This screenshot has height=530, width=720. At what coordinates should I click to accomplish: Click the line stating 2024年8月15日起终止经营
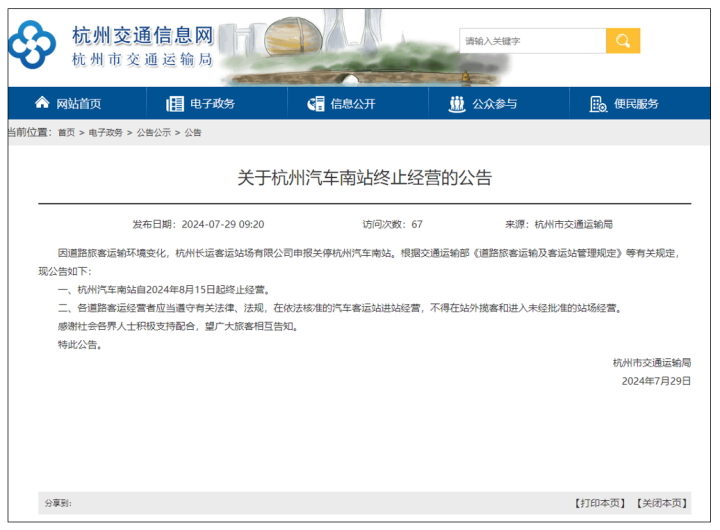click(x=163, y=290)
